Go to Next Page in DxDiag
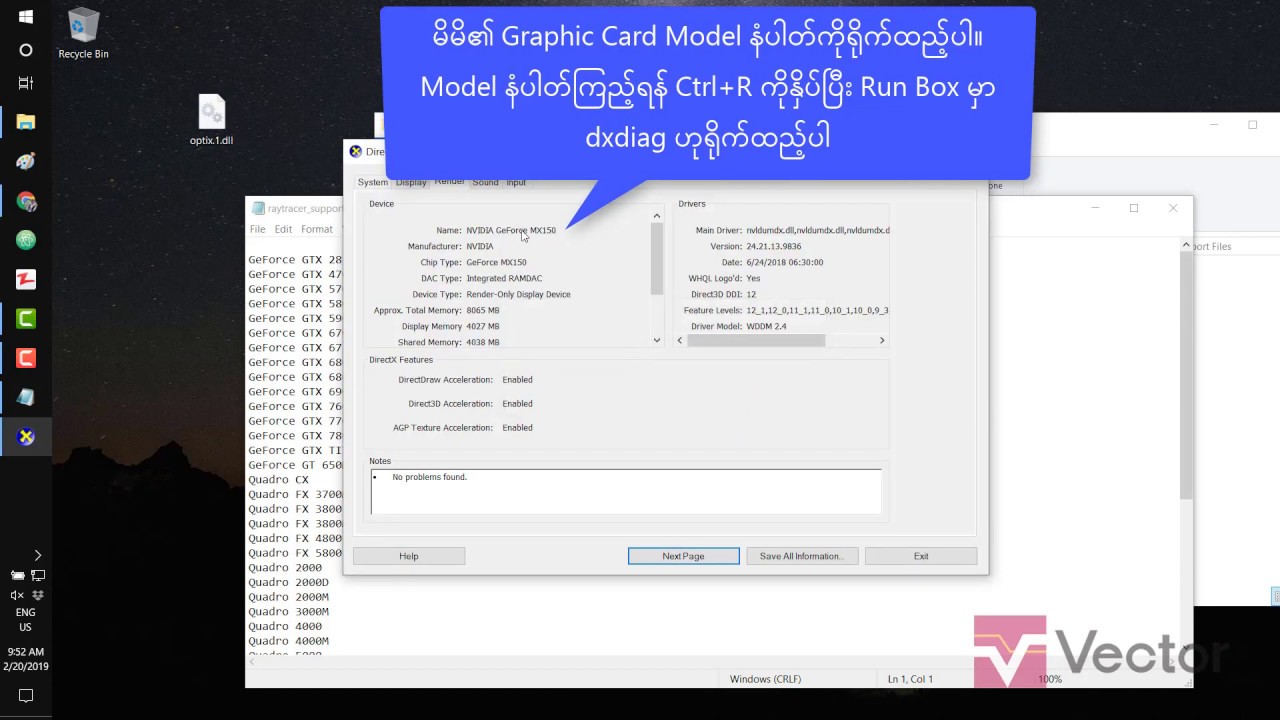Screen dimensions: 1280x720 pyautogui.click(x=684, y=556)
